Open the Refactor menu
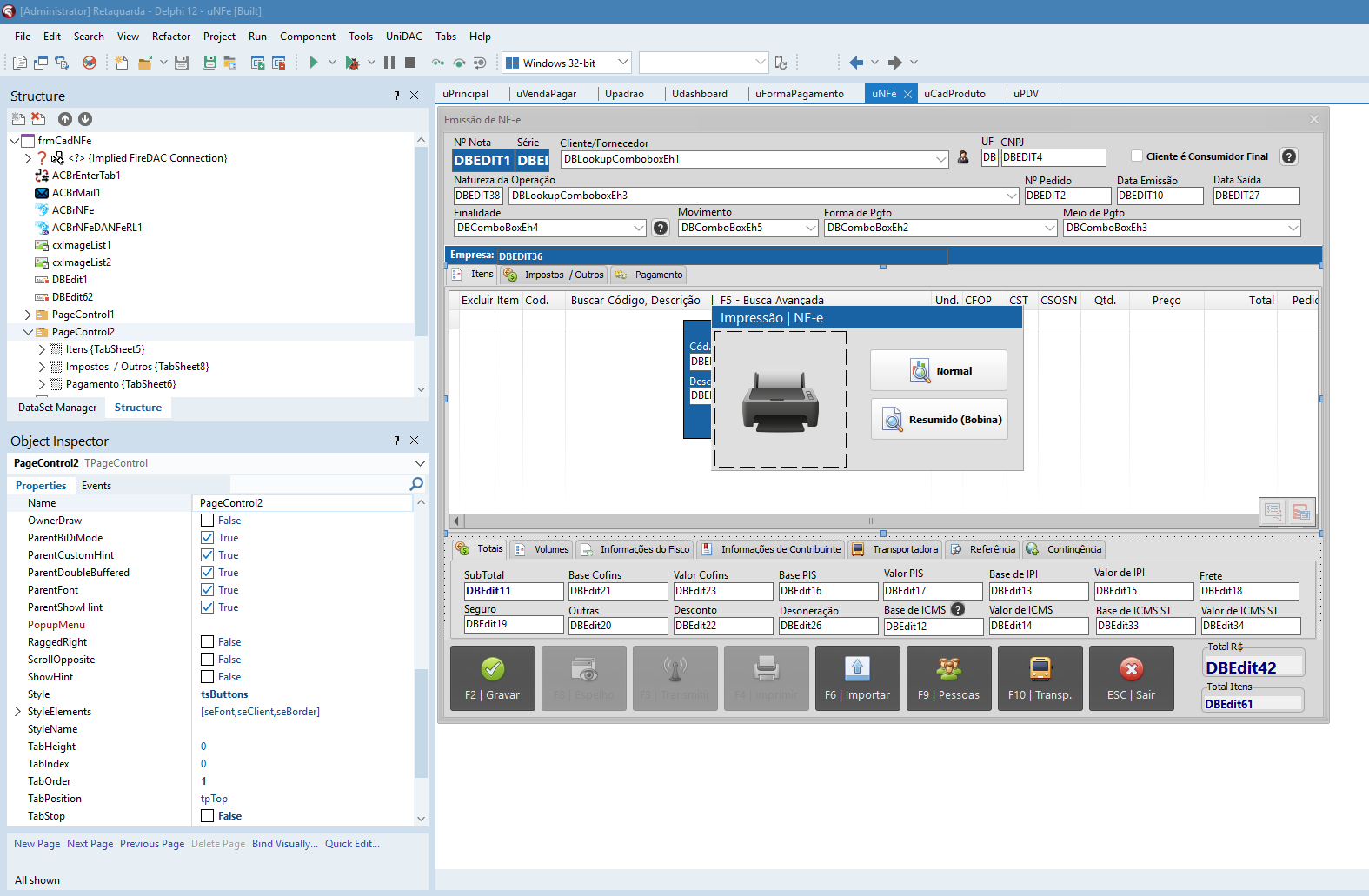Image resolution: width=1369 pixels, height=896 pixels. point(171,37)
